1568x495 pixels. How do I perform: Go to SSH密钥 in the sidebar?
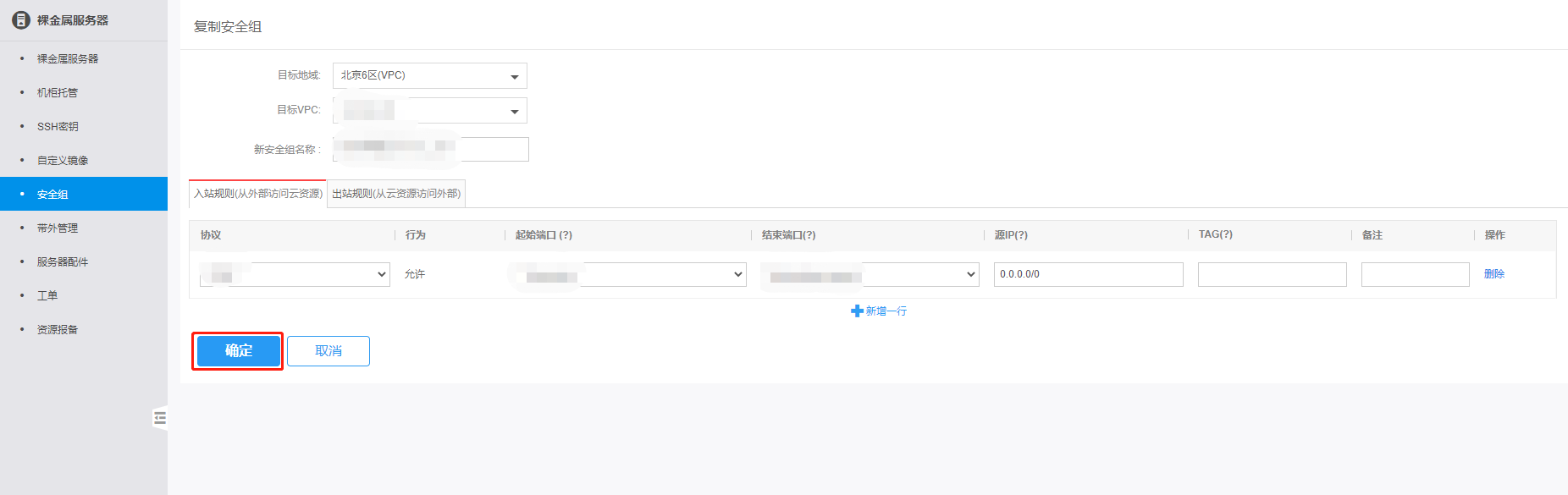pyautogui.click(x=58, y=126)
